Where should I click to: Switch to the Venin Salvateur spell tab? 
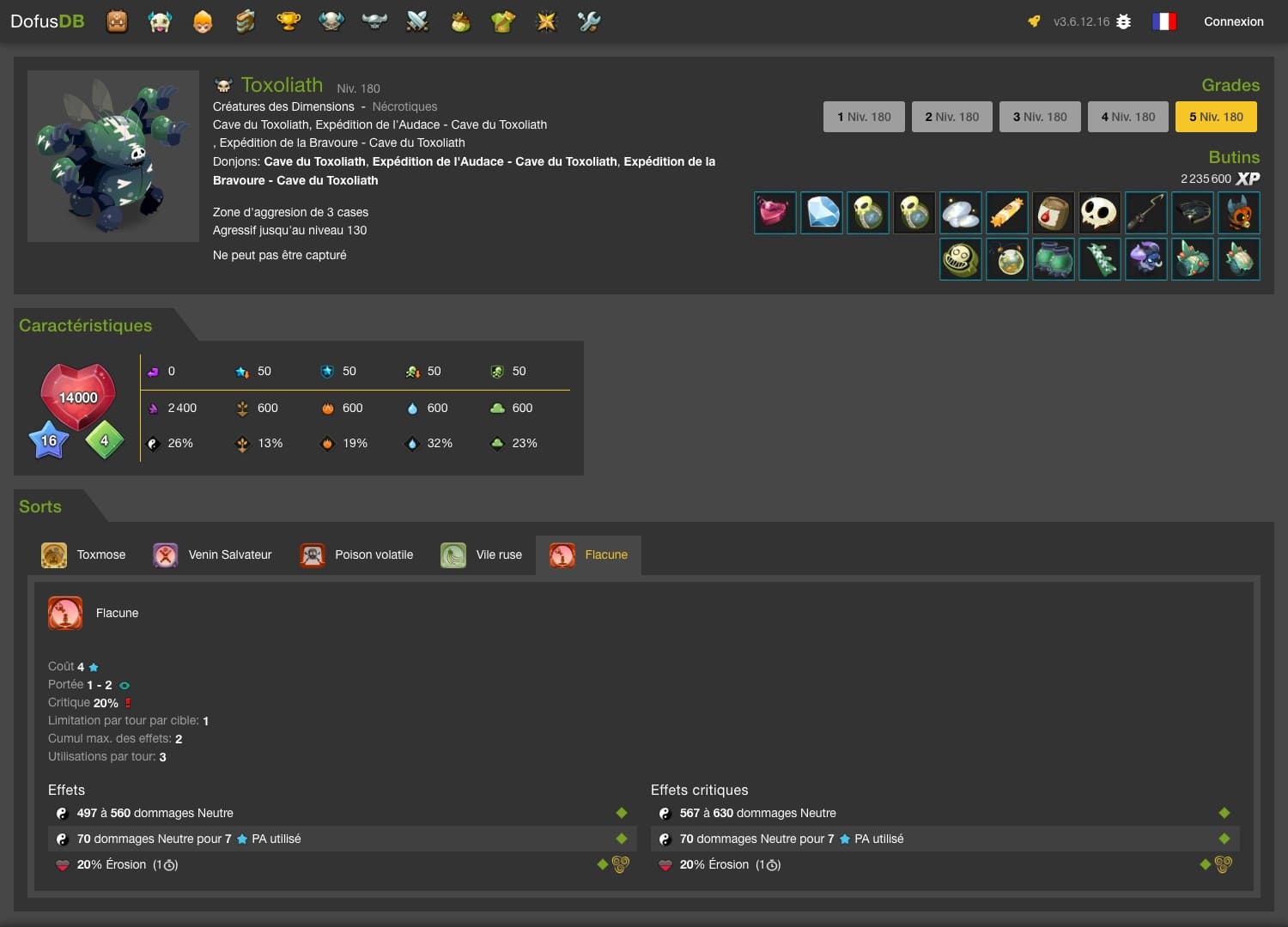point(213,555)
